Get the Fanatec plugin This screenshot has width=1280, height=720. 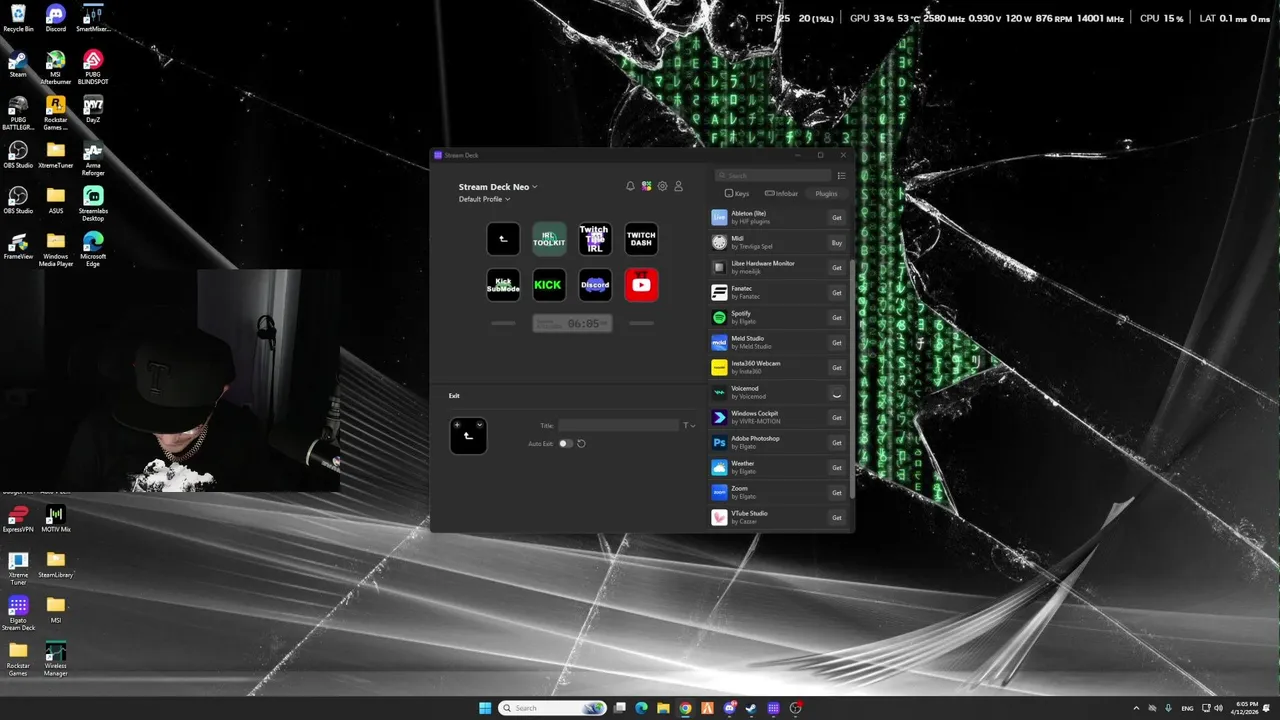coord(837,292)
